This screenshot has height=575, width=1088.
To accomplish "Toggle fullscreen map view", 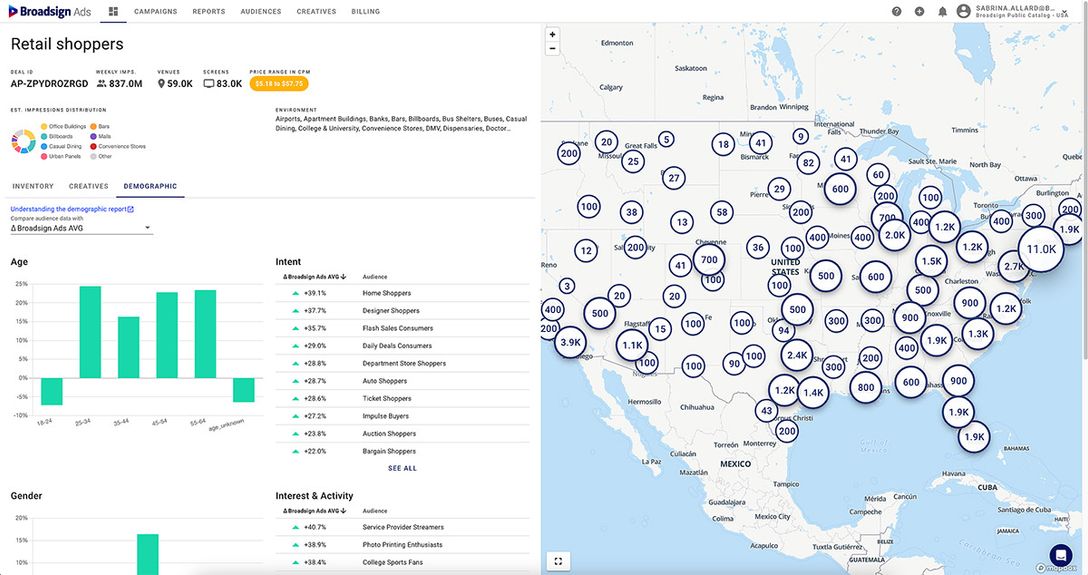I will click(558, 561).
